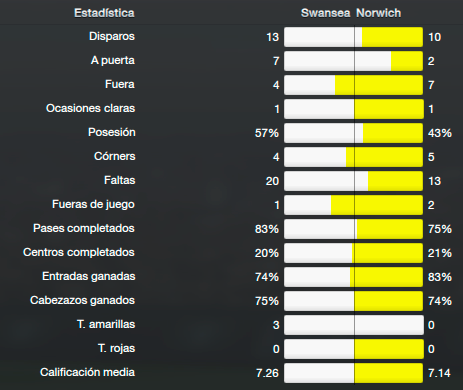The width and height of the screenshot is (463, 390).
Task: Click Norwich's 43% possession value
Action: 440,133
